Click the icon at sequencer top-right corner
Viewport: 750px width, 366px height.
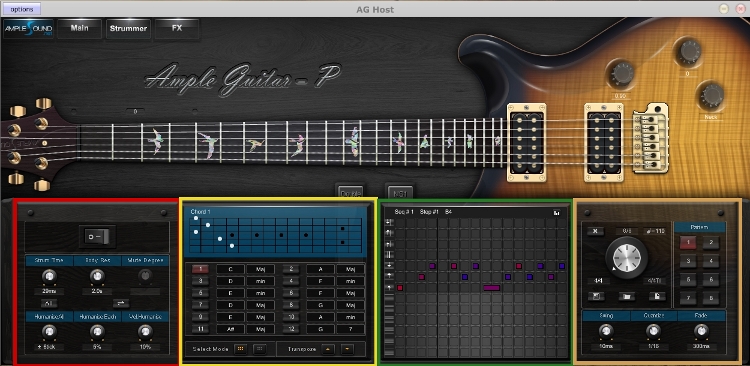557,212
